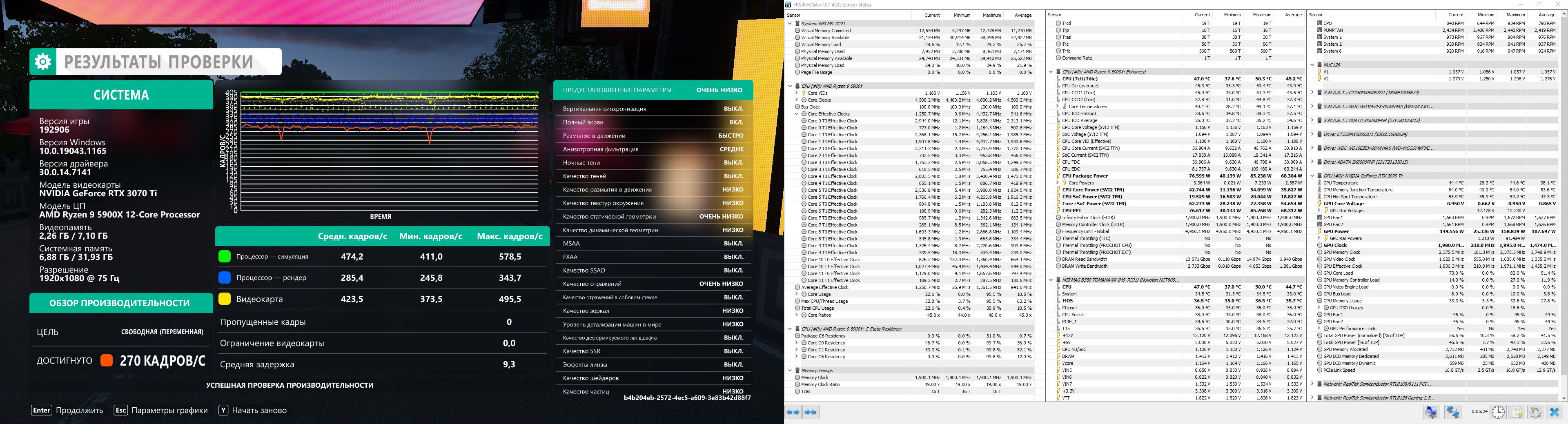Click the gear icon beside РЕЗУЛЬТАТЫ ПРОВЕРКИ
This screenshot has width=1568, height=424.
click(42, 62)
